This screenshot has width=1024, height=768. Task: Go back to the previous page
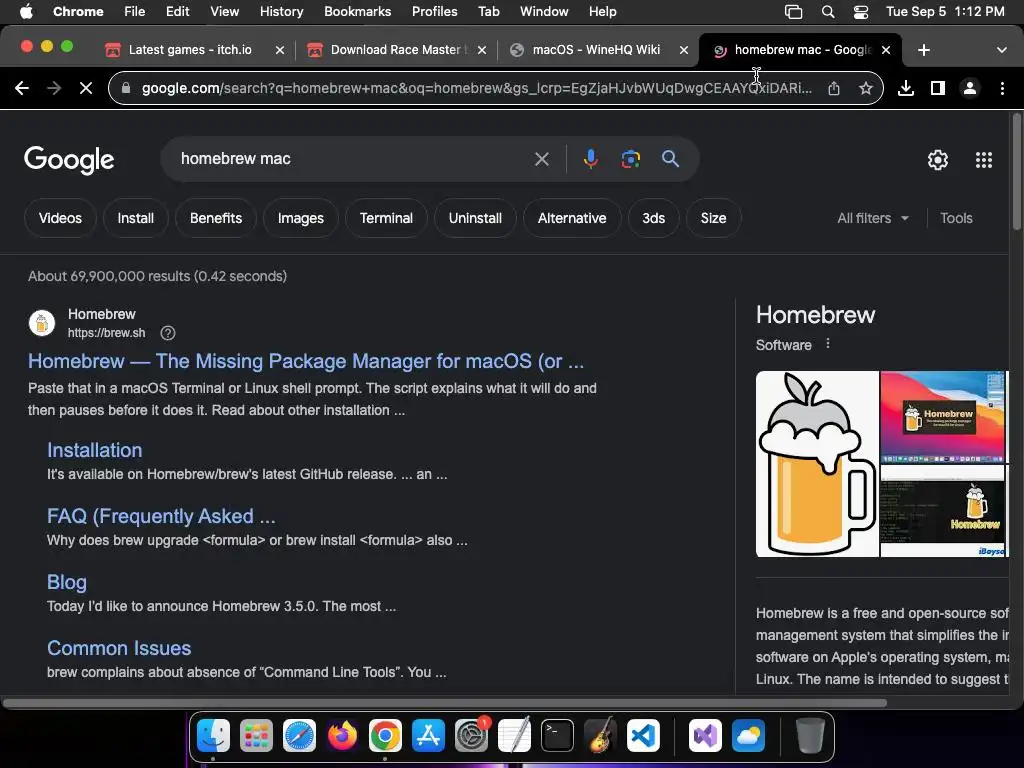[x=22, y=88]
